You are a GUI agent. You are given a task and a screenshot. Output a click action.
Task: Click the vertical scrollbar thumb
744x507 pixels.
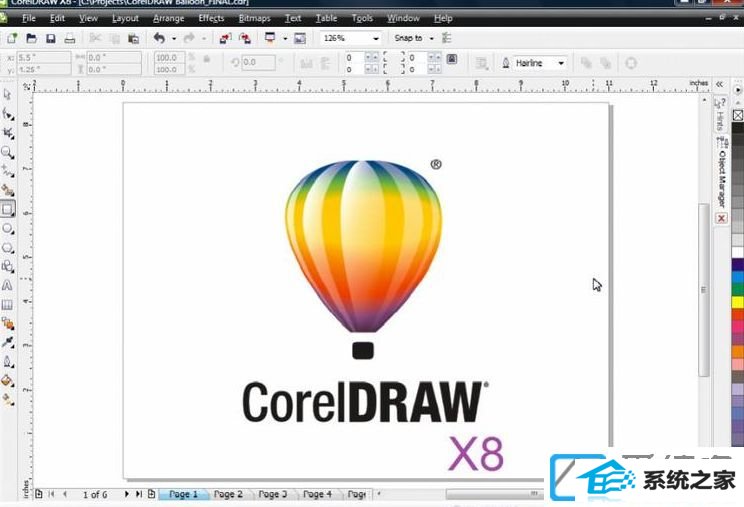click(x=704, y=289)
